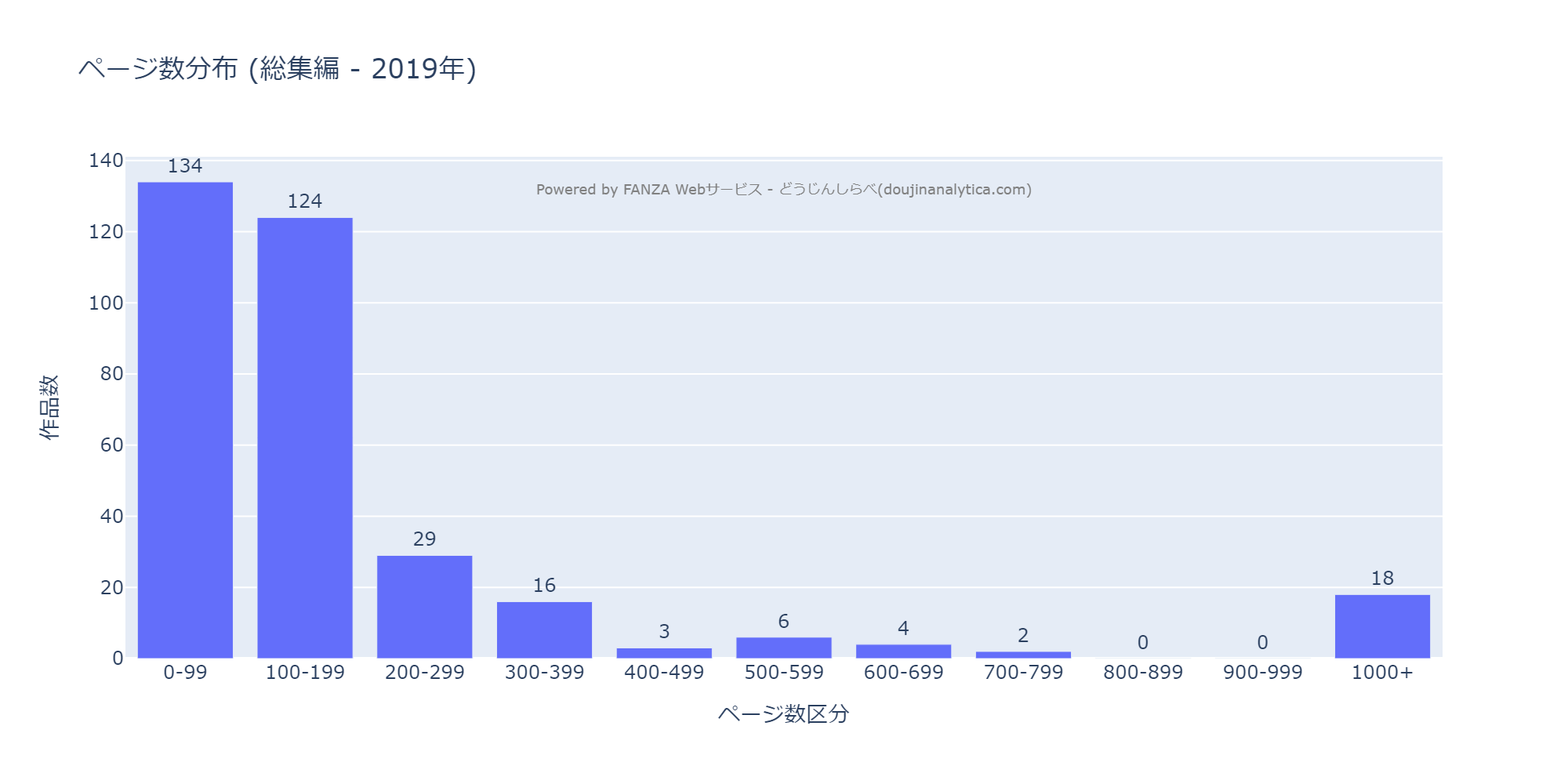This screenshot has height=784, width=1568.
Task: Click the 100 tick label on y-axis
Action: 106,303
